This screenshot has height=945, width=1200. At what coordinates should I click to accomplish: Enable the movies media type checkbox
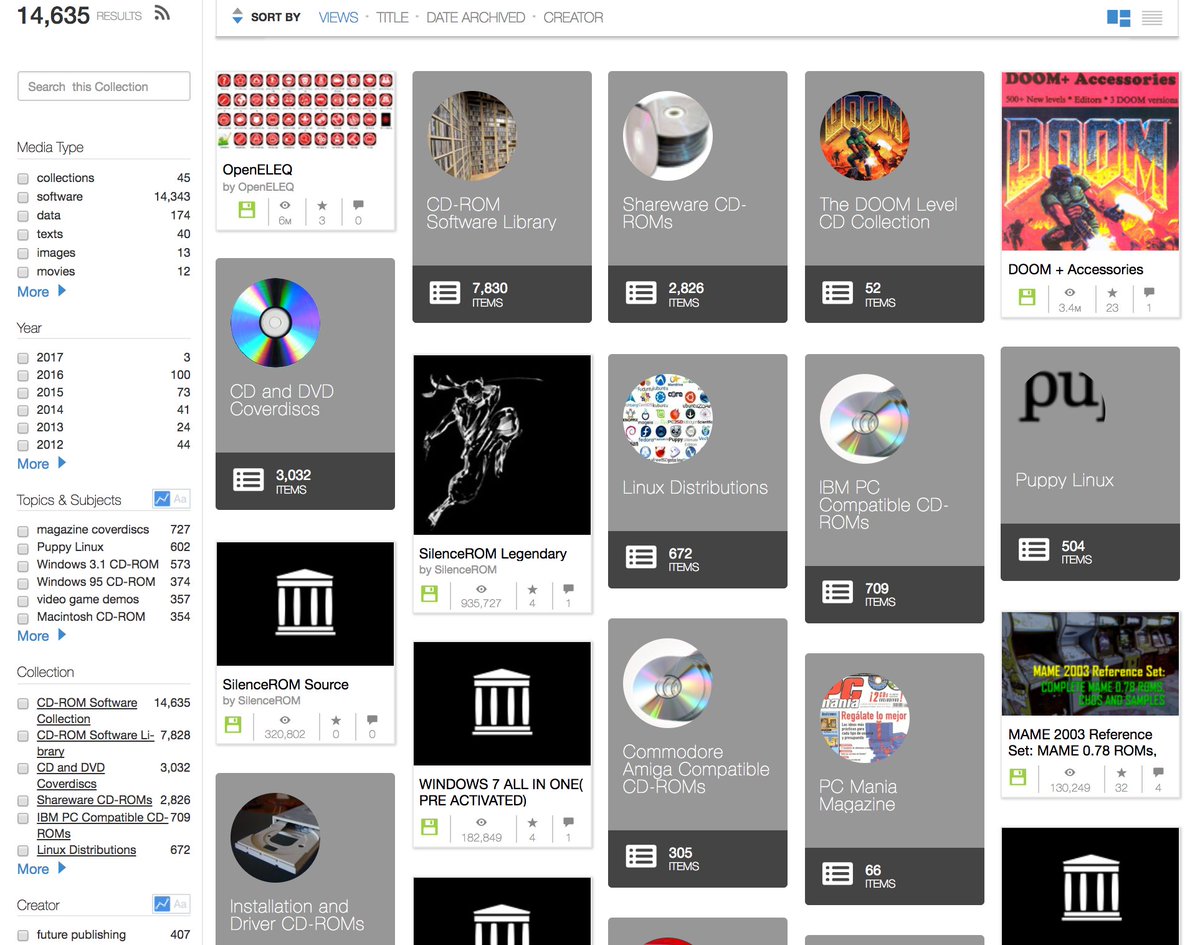23,272
